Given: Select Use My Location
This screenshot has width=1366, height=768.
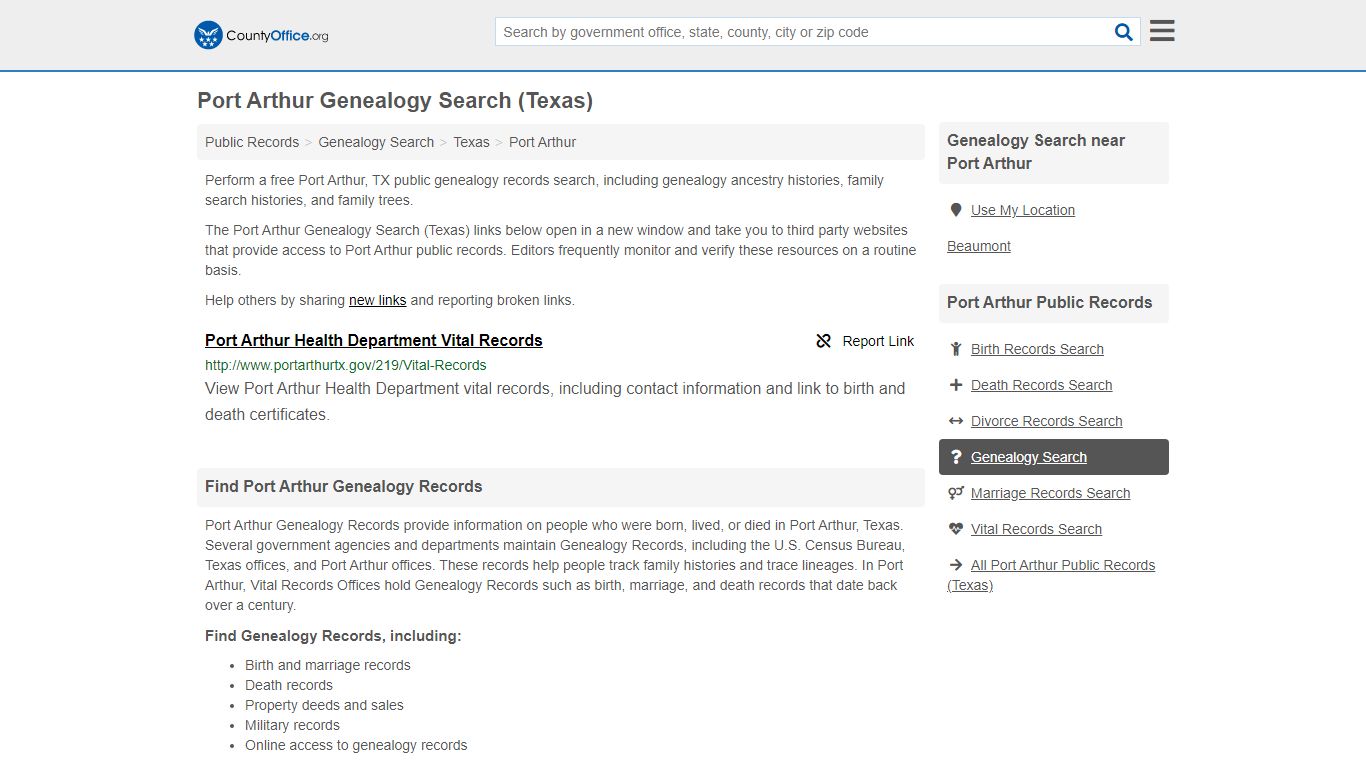Looking at the screenshot, I should (1023, 210).
